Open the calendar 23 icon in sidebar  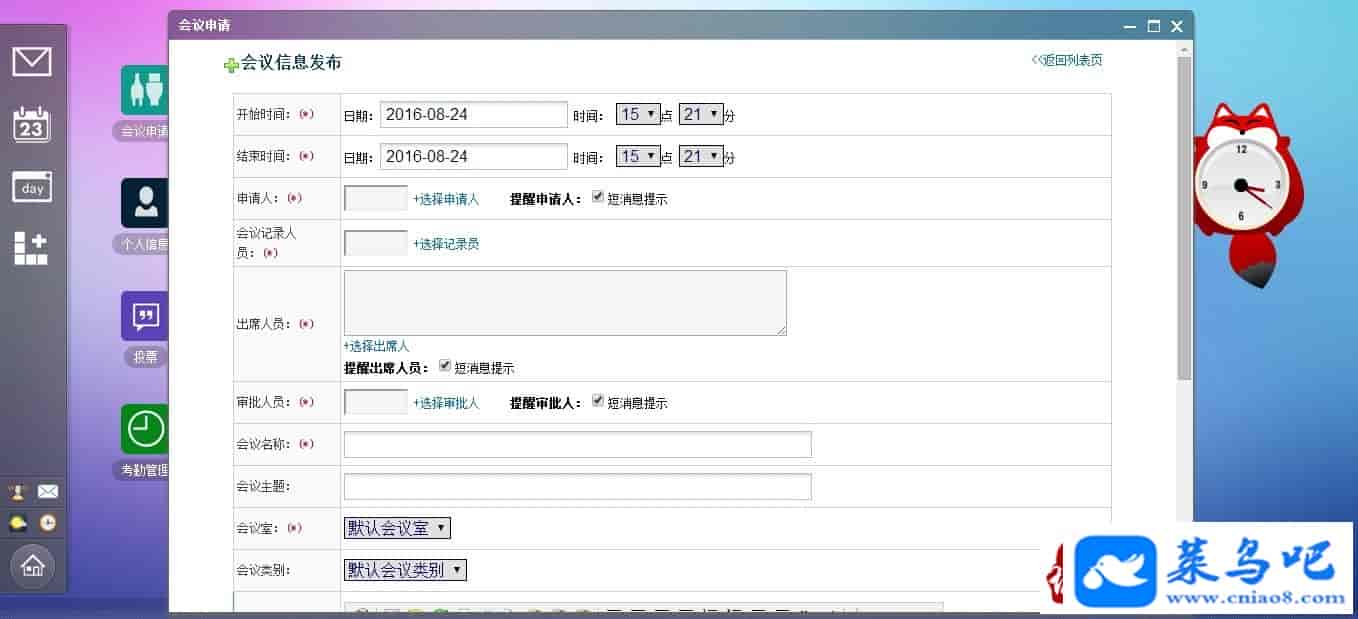(32, 124)
